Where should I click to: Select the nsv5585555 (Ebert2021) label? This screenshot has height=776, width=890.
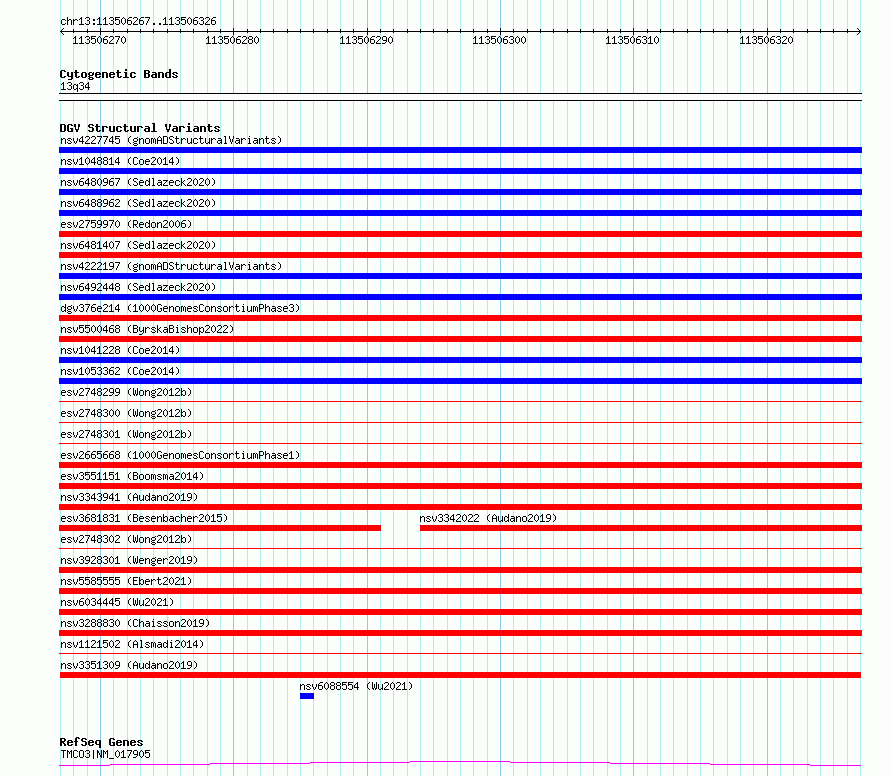pos(126,581)
